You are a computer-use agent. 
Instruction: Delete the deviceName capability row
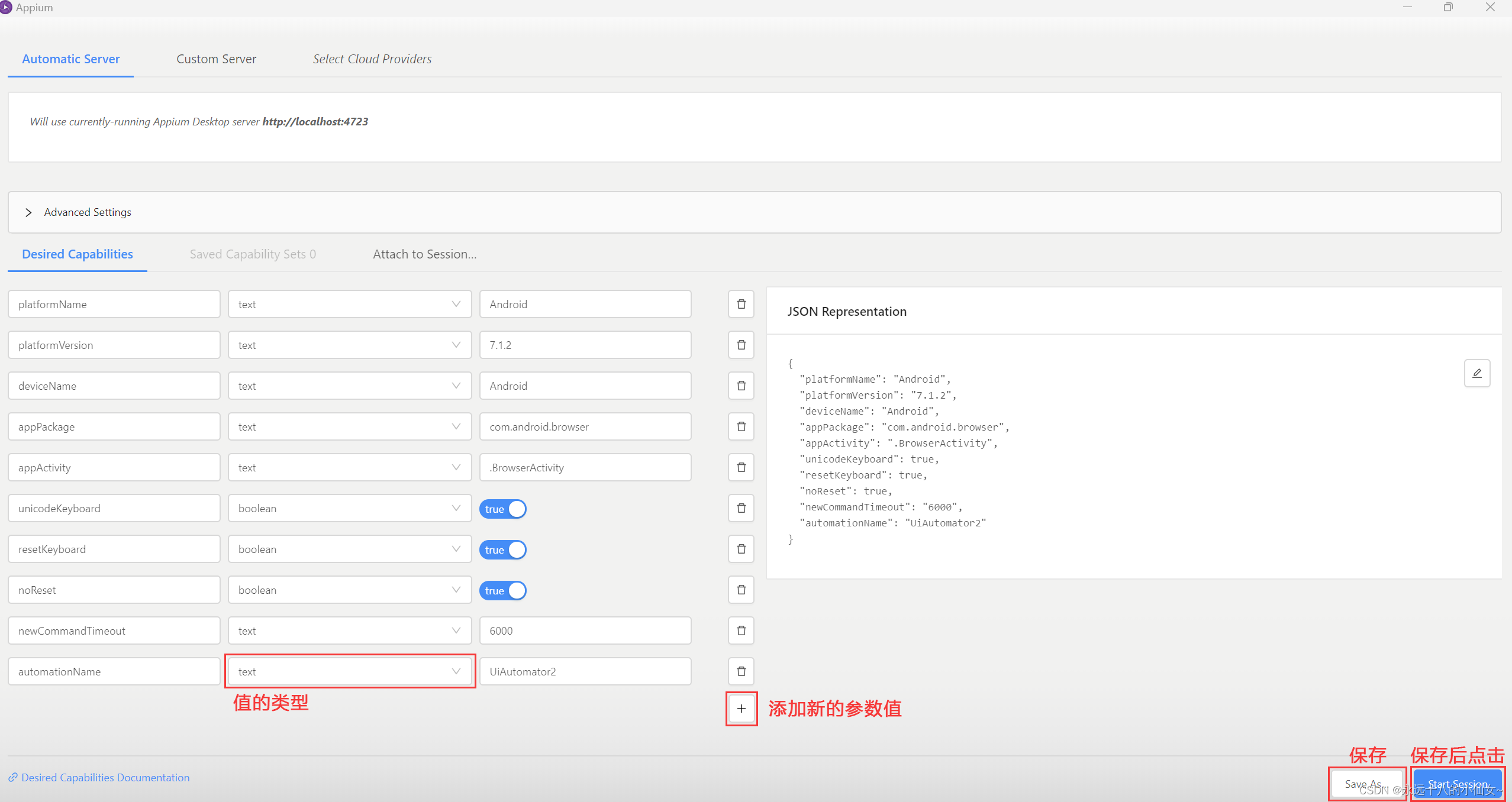(x=741, y=386)
